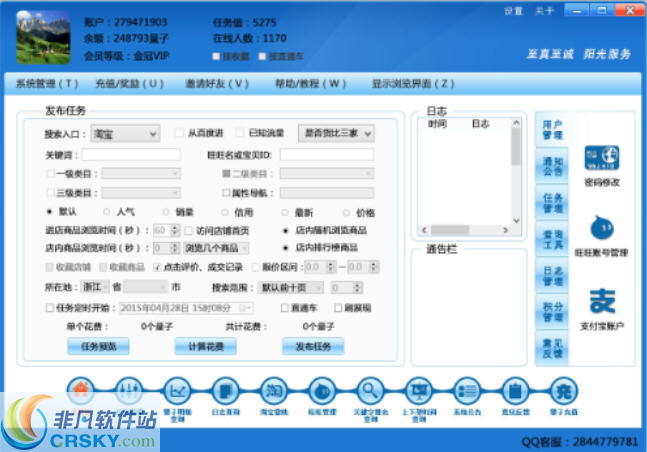This screenshot has width=647, height=452.
Task: Toggle 点击评价、成交记录 checkbox
Action: 157,267
